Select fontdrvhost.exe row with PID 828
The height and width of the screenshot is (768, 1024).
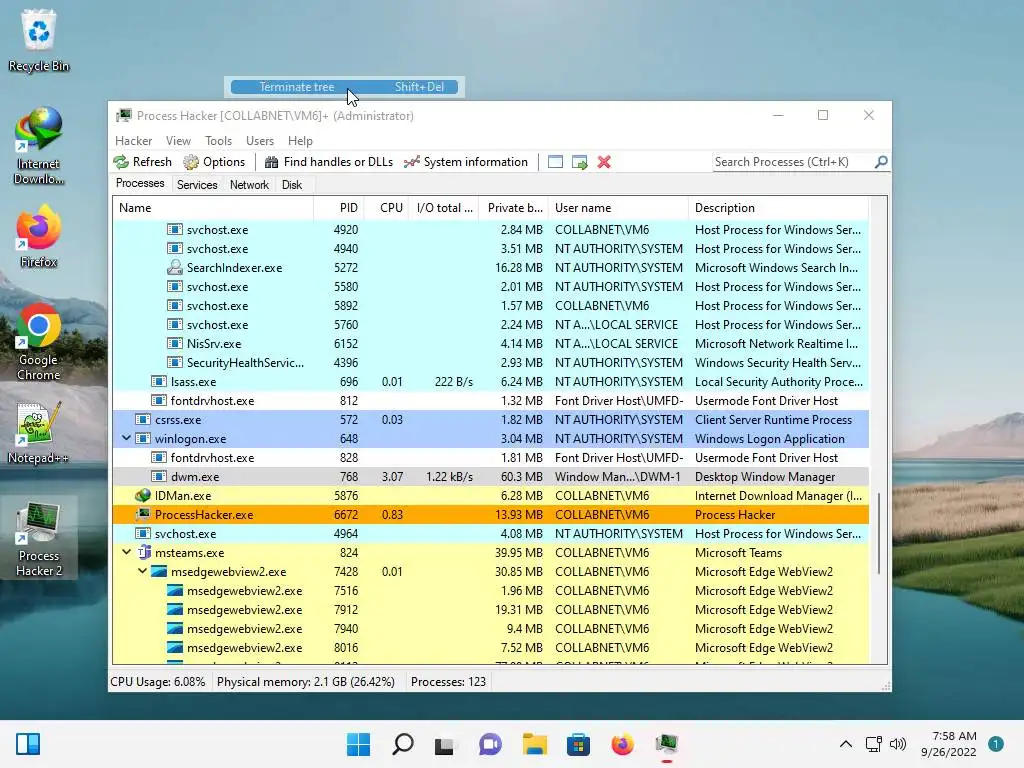click(490, 458)
